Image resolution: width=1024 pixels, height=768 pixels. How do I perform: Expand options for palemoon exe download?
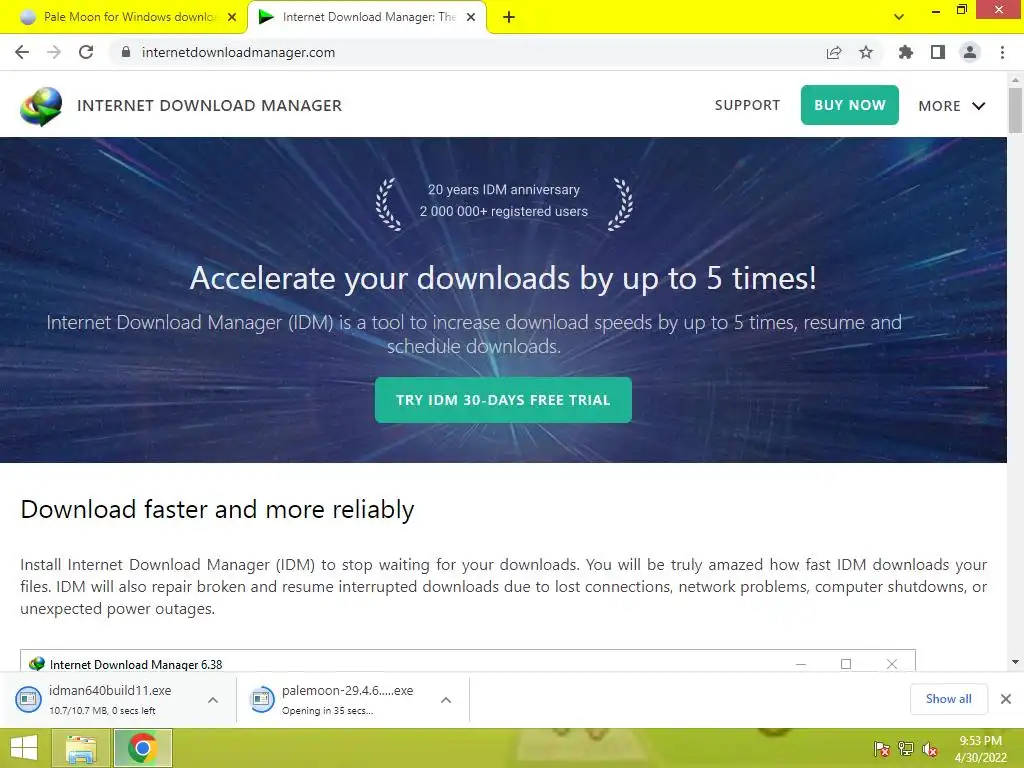pyautogui.click(x=446, y=700)
